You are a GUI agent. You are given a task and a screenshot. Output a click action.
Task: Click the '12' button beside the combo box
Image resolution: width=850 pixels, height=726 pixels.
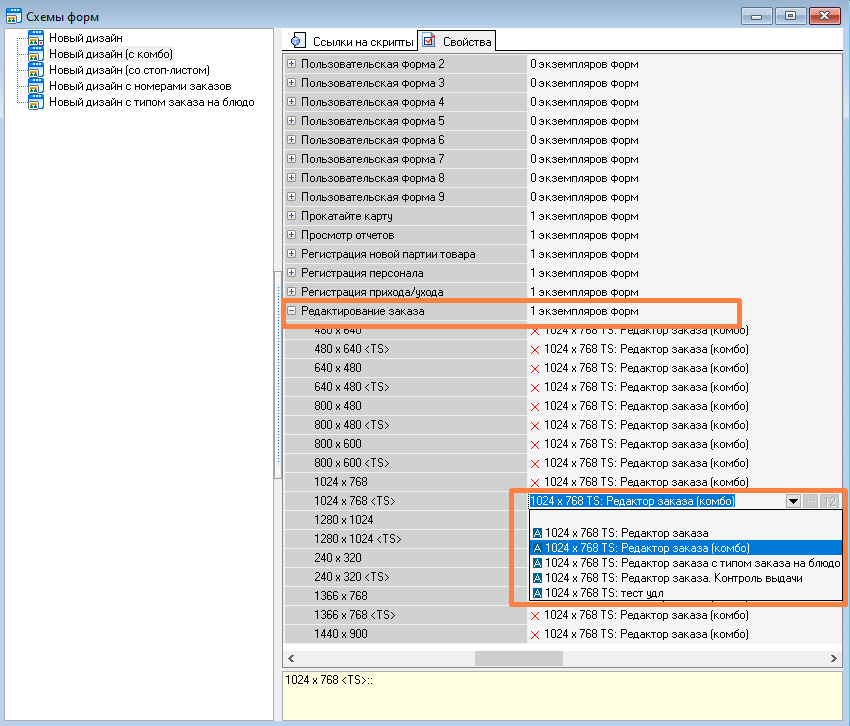point(829,501)
